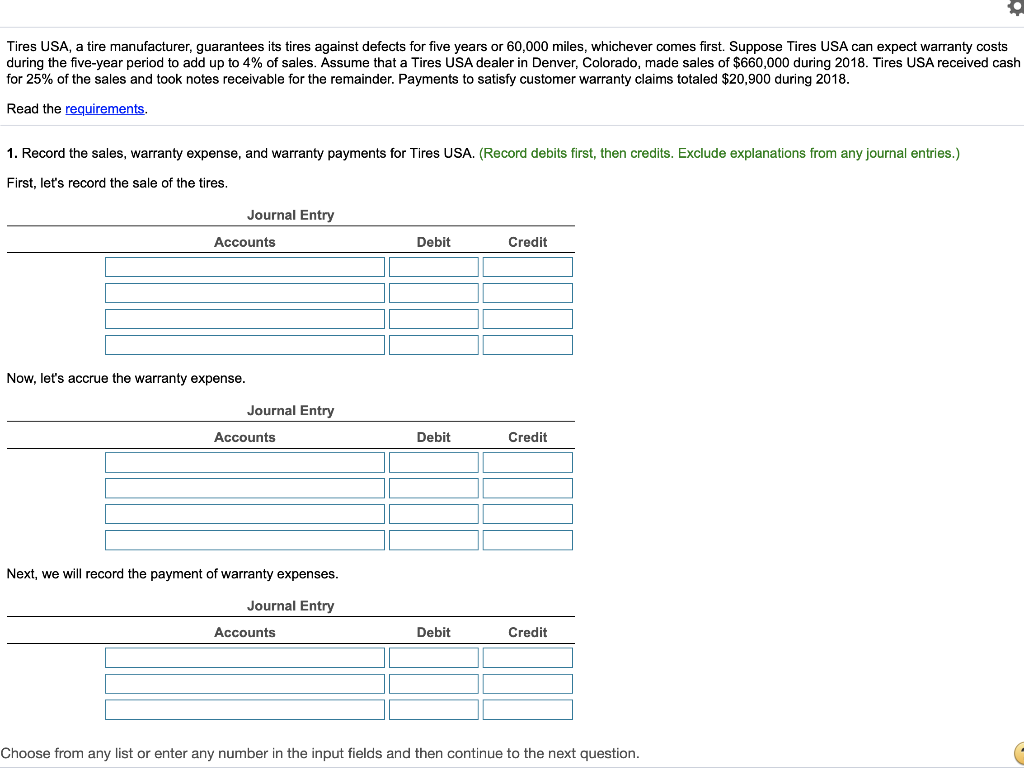
Task: Click the fourth Credit field in the sales entry
Action: 527,344
